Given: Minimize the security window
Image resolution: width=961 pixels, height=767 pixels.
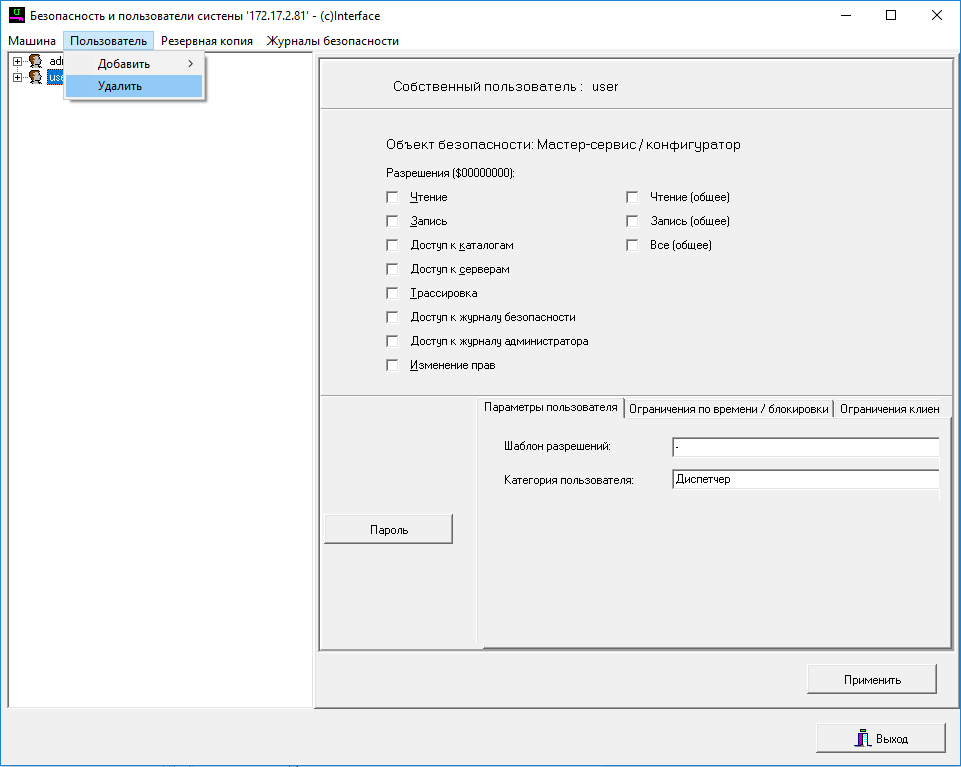Looking at the screenshot, I should (x=845, y=16).
